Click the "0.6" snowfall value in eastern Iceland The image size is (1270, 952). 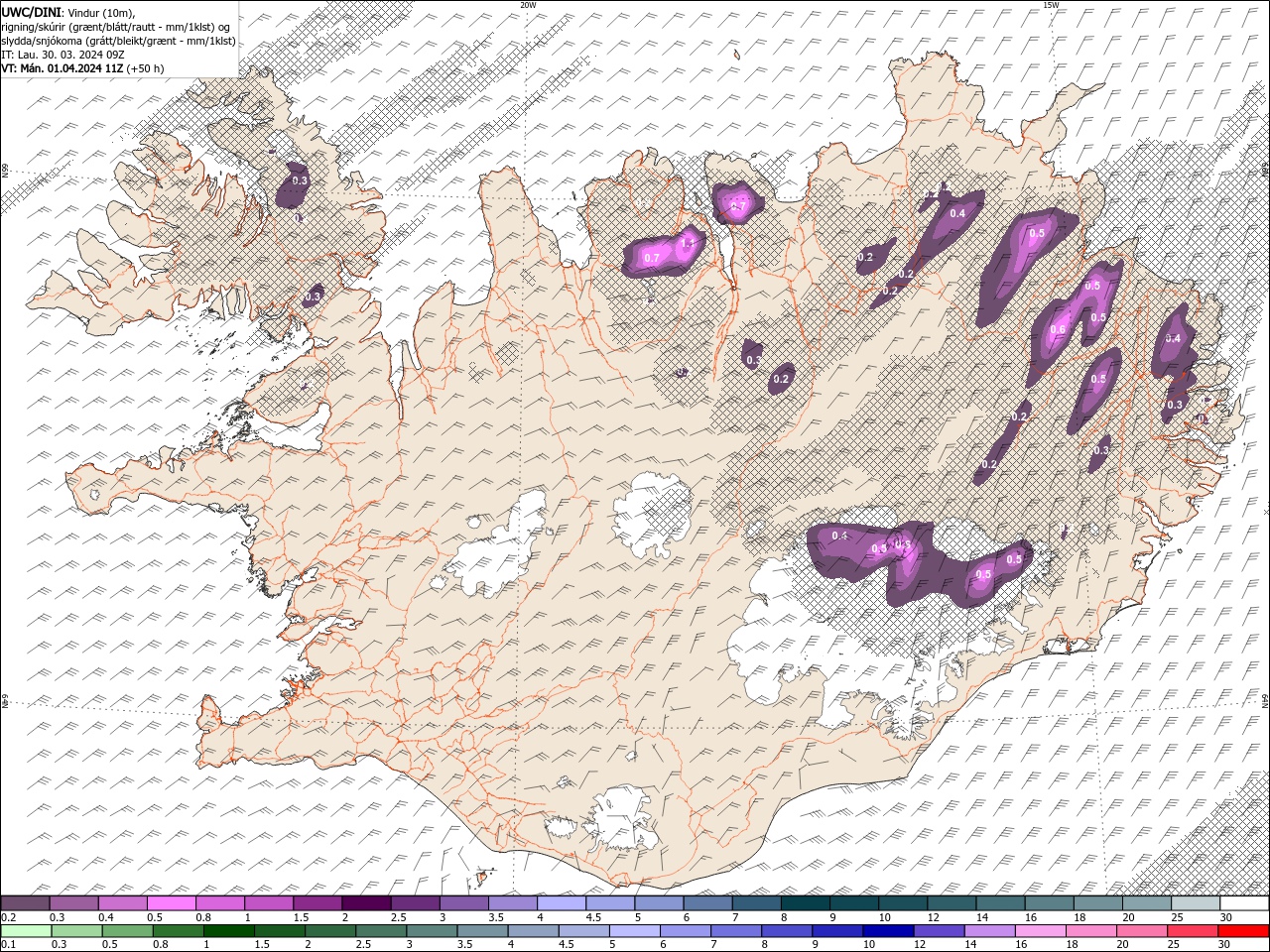click(1058, 330)
